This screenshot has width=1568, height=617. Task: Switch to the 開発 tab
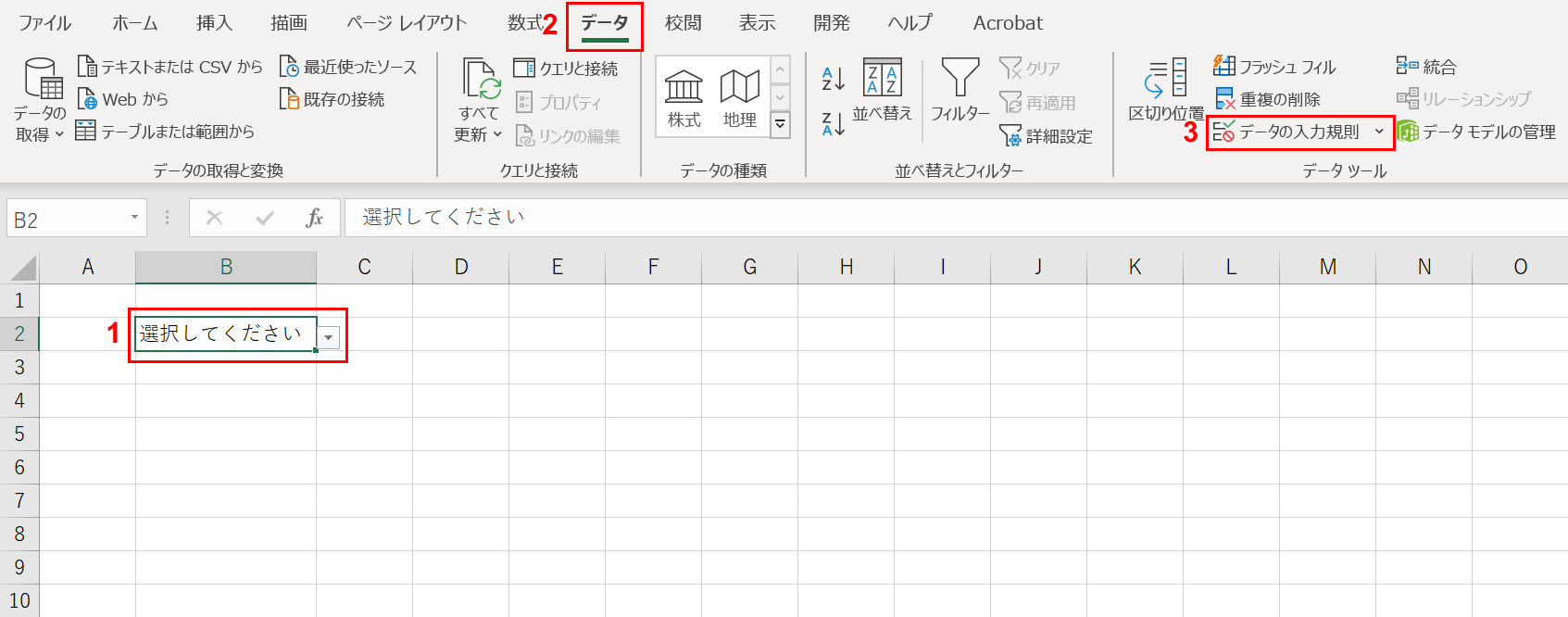832,23
